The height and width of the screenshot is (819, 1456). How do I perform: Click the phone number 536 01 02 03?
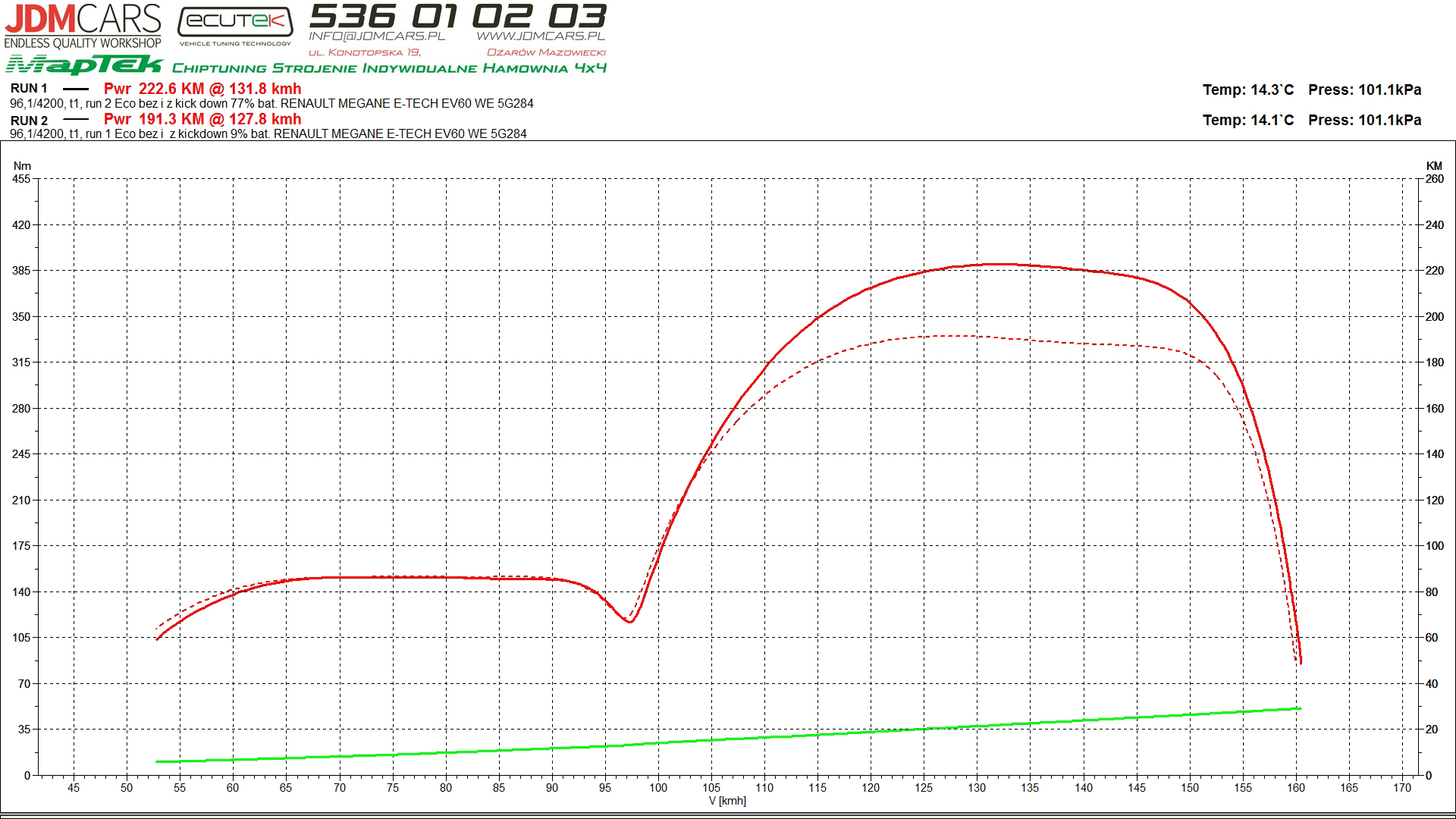click(x=457, y=15)
